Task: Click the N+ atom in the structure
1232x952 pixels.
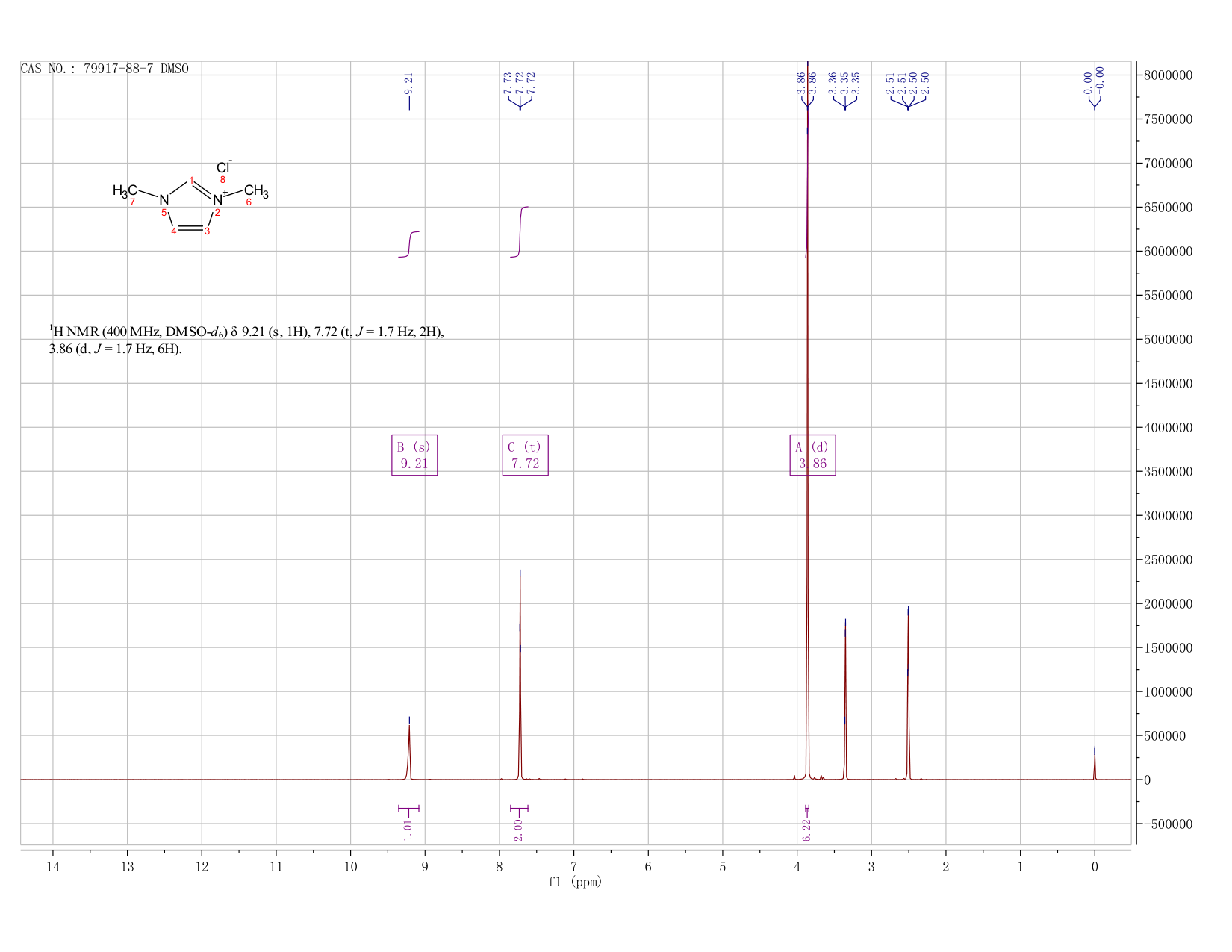Action: [x=220, y=199]
